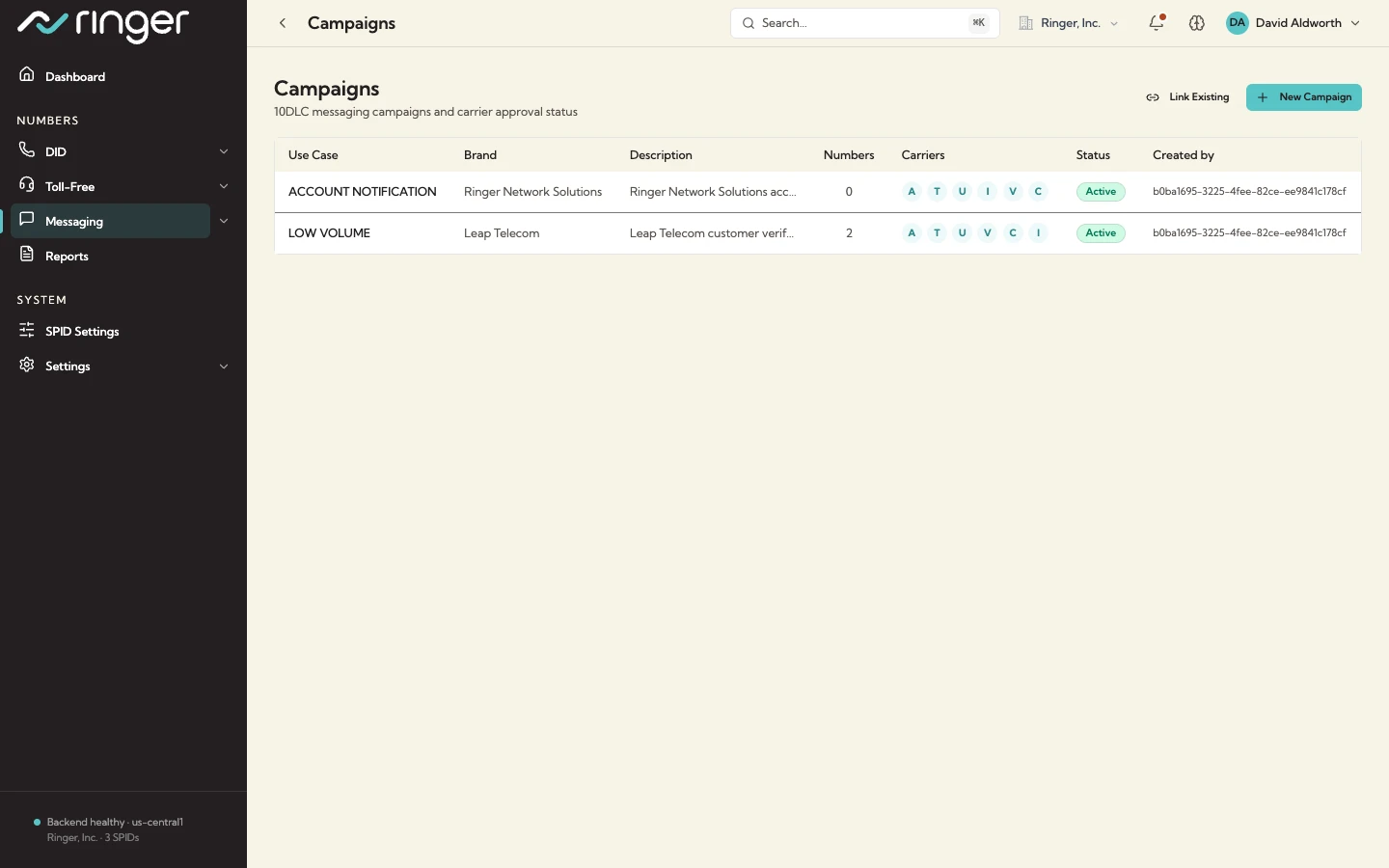Expand the Settings submenu chevron
1389x868 pixels.
pos(224,366)
